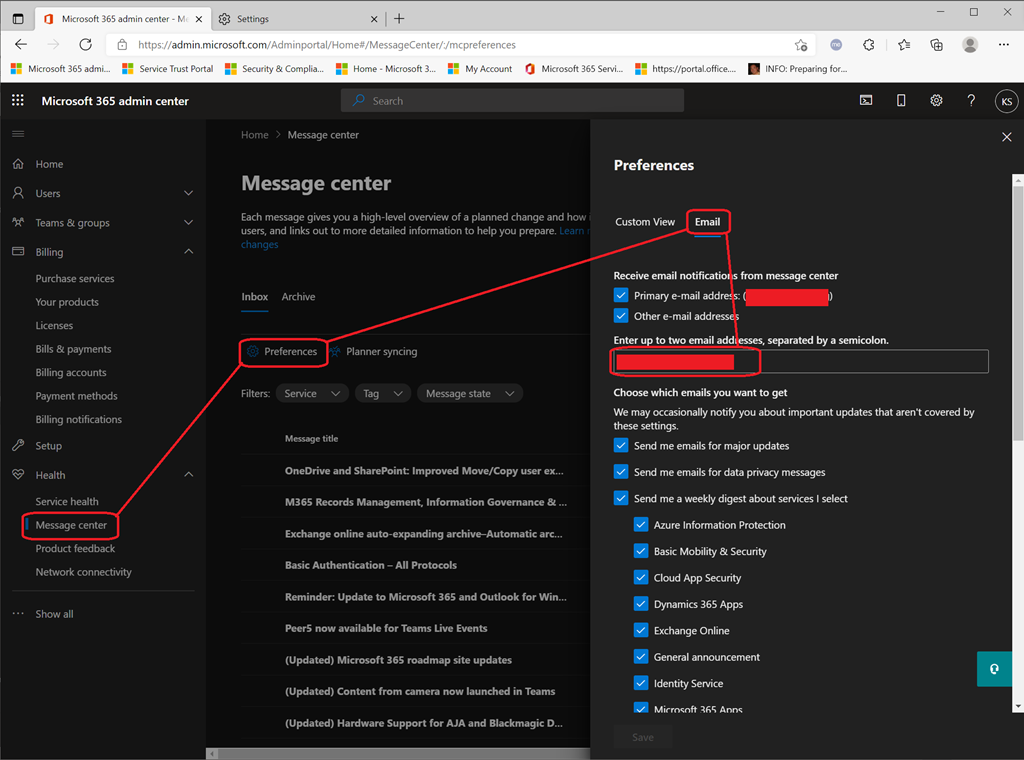This screenshot has width=1024, height=760.
Task: Open the Service filter dropdown
Action: click(312, 394)
